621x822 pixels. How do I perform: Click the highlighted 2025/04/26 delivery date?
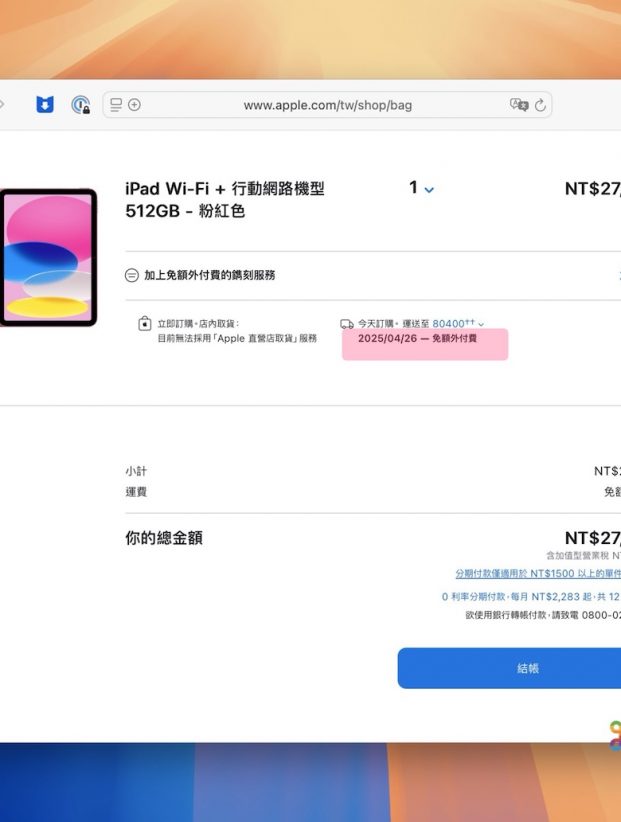click(417, 339)
